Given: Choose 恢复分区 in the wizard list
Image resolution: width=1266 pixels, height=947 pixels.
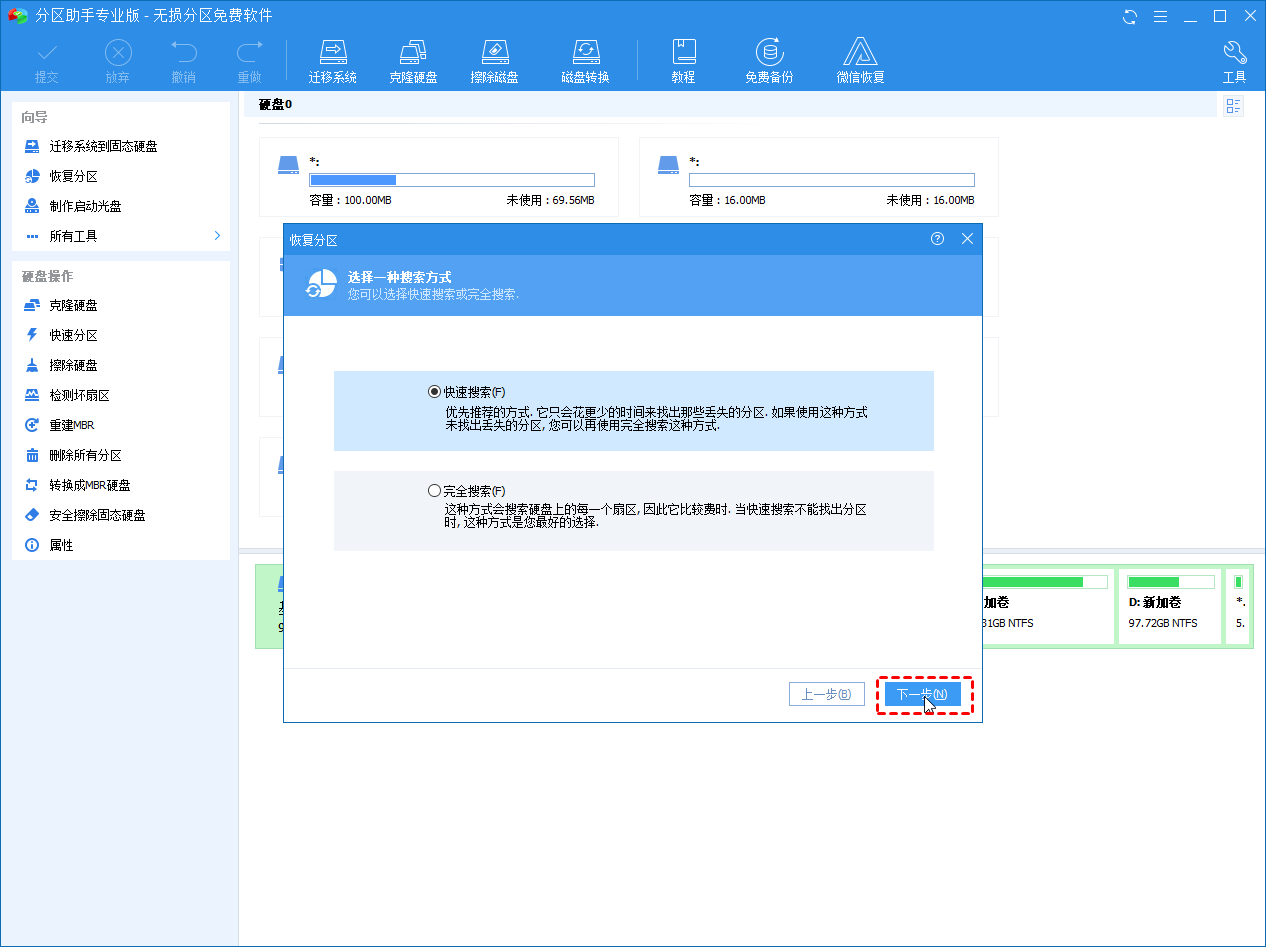Looking at the screenshot, I should click(73, 176).
